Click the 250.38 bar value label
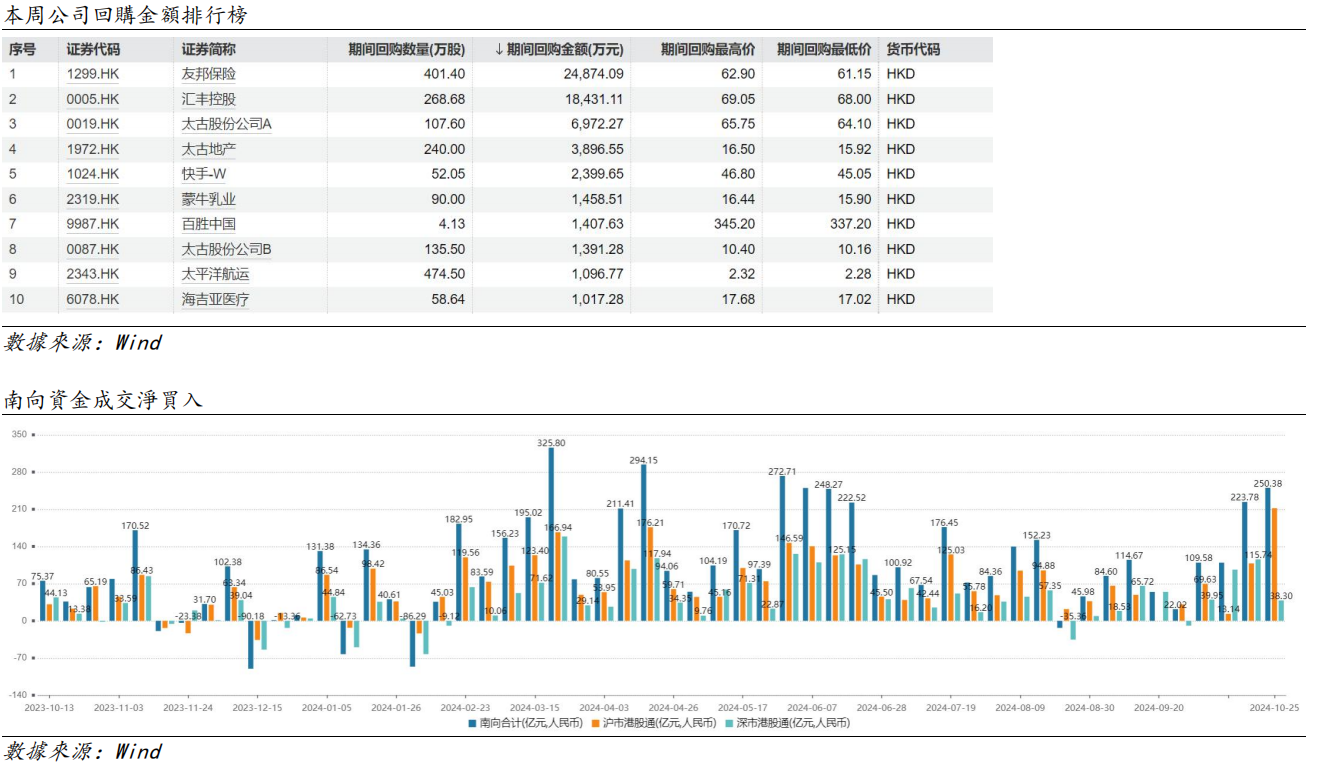 click(x=1266, y=483)
